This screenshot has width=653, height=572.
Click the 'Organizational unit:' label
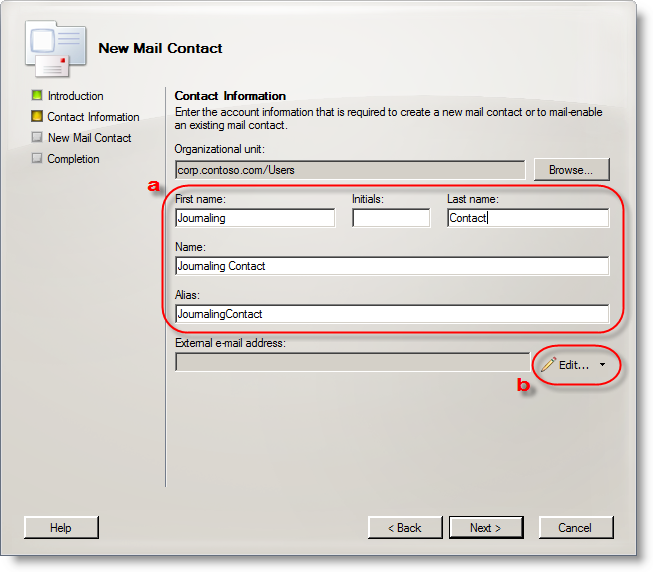(219, 149)
